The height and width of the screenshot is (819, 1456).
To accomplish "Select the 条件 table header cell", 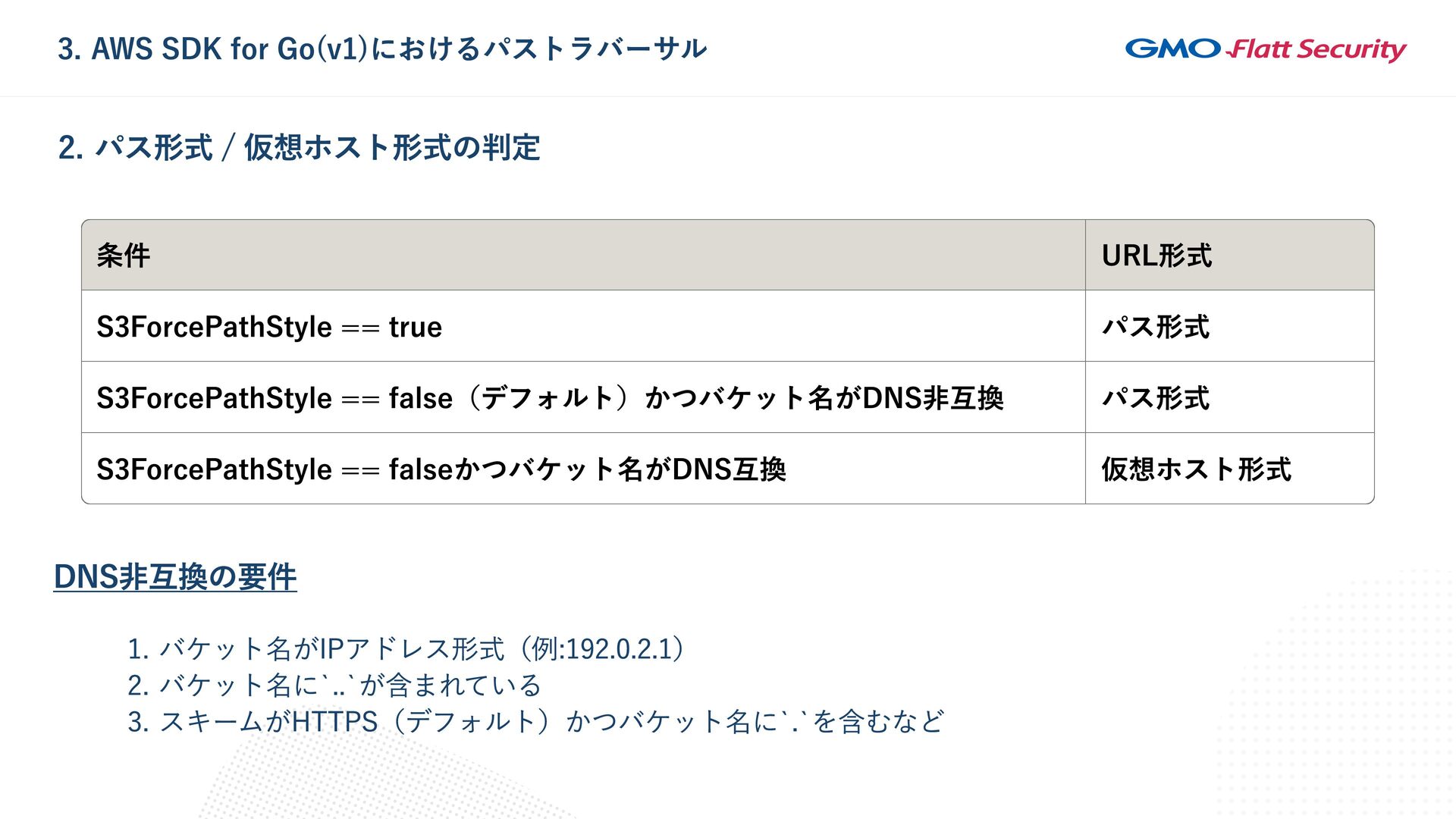I will coord(124,256).
